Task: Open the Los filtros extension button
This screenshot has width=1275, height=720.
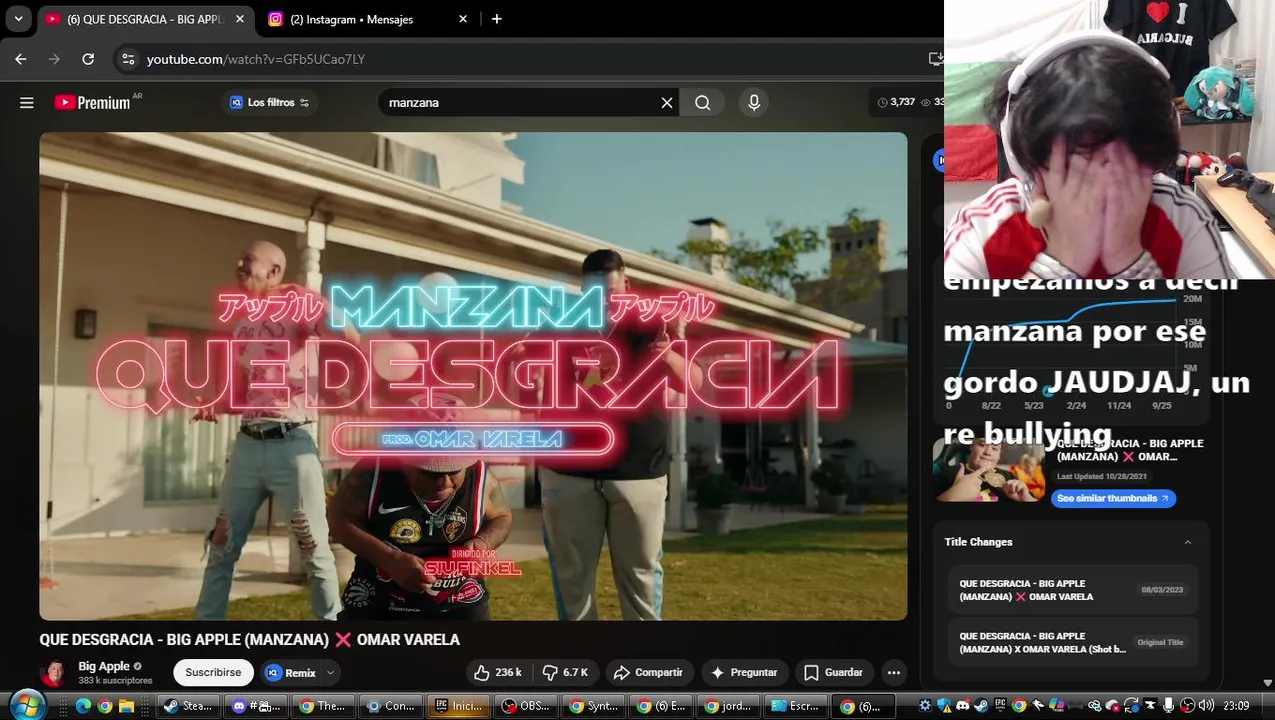Action: point(269,102)
